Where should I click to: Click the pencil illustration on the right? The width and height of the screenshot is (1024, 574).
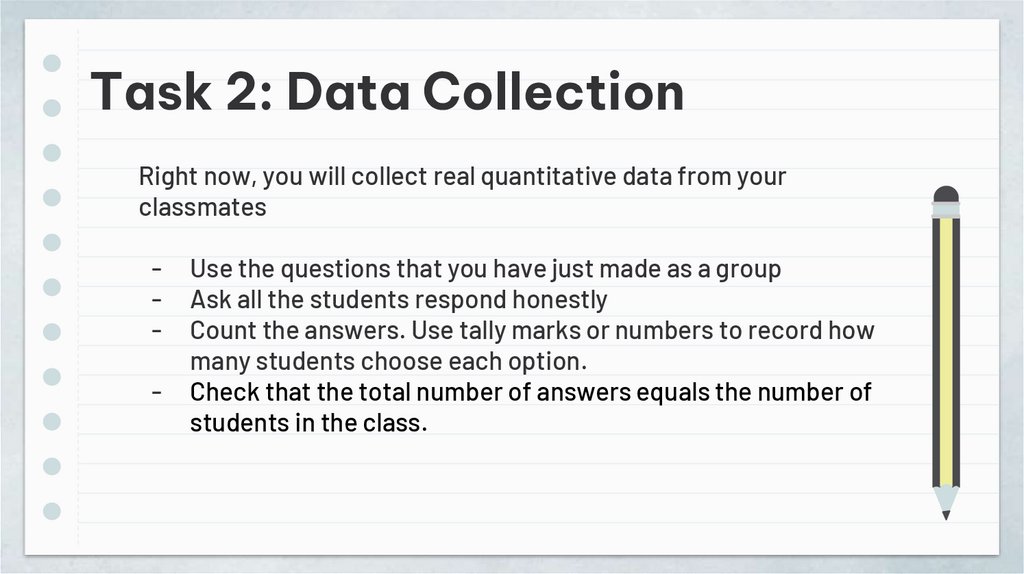point(945,350)
